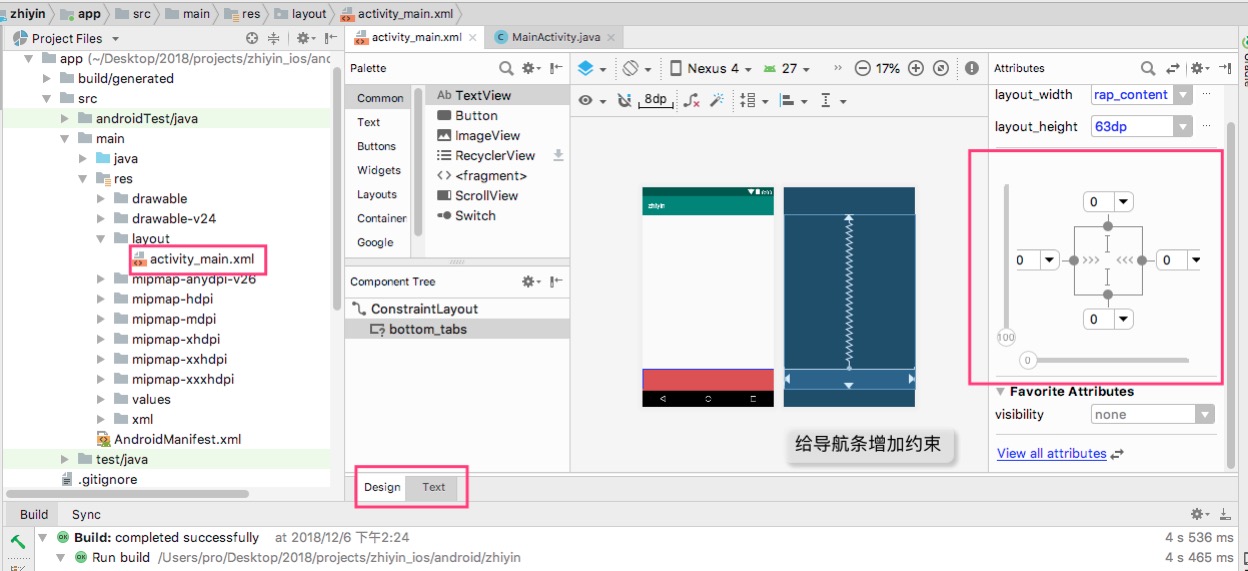The width and height of the screenshot is (1248, 571).
Task: Select bottom_tabs in Component Tree
Action: [x=428, y=329]
